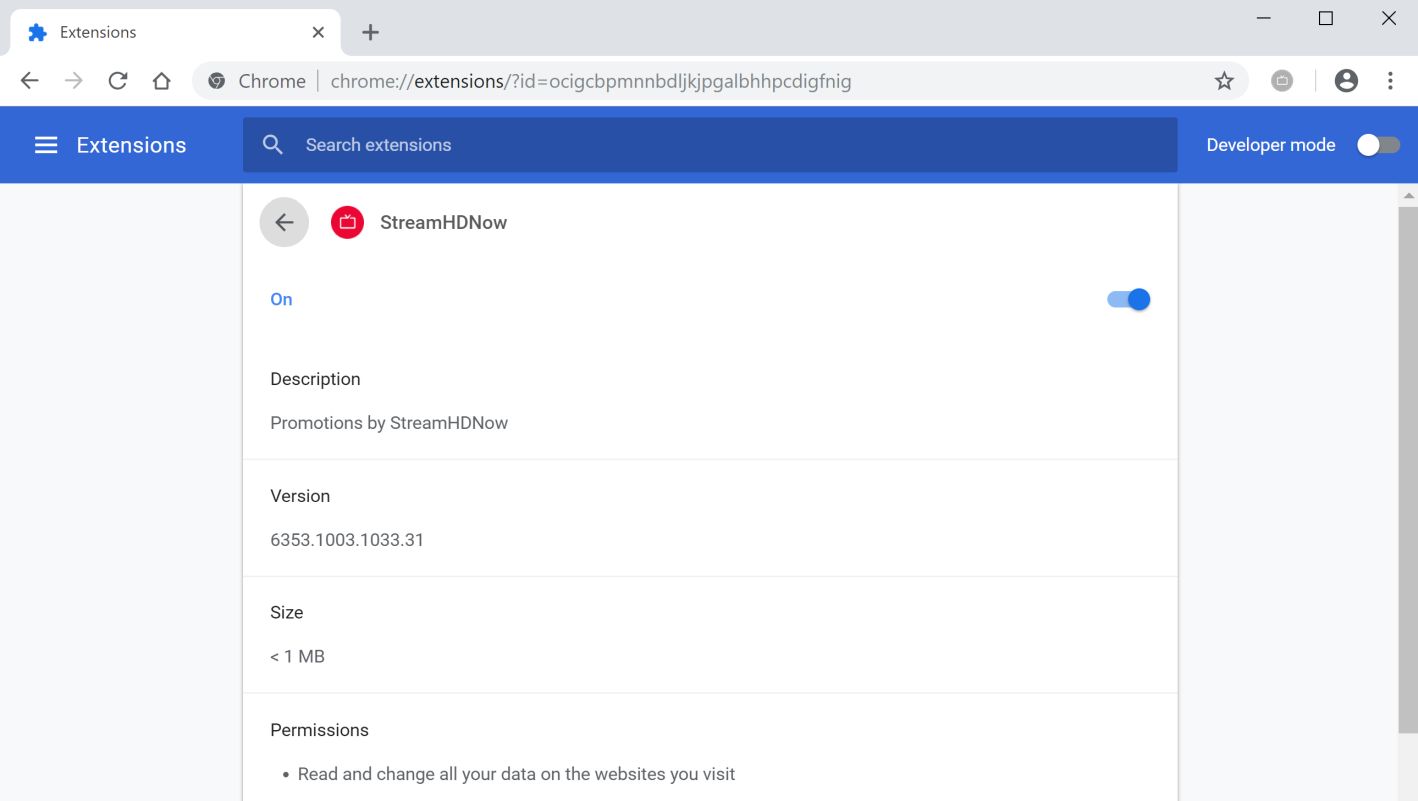The height and width of the screenshot is (801, 1418).
Task: Go back to the extensions list
Action: pyautogui.click(x=284, y=222)
